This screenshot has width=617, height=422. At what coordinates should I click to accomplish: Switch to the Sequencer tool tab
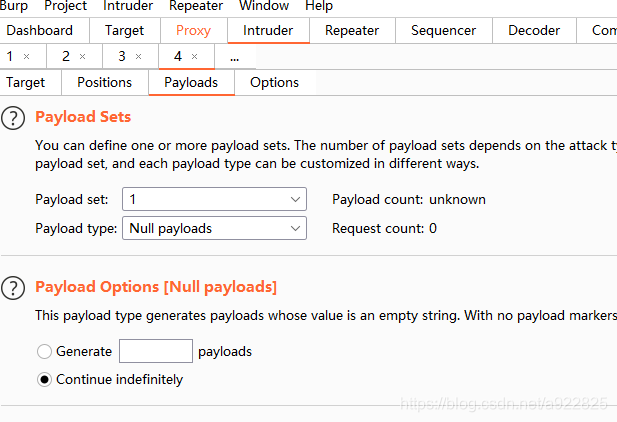443,31
